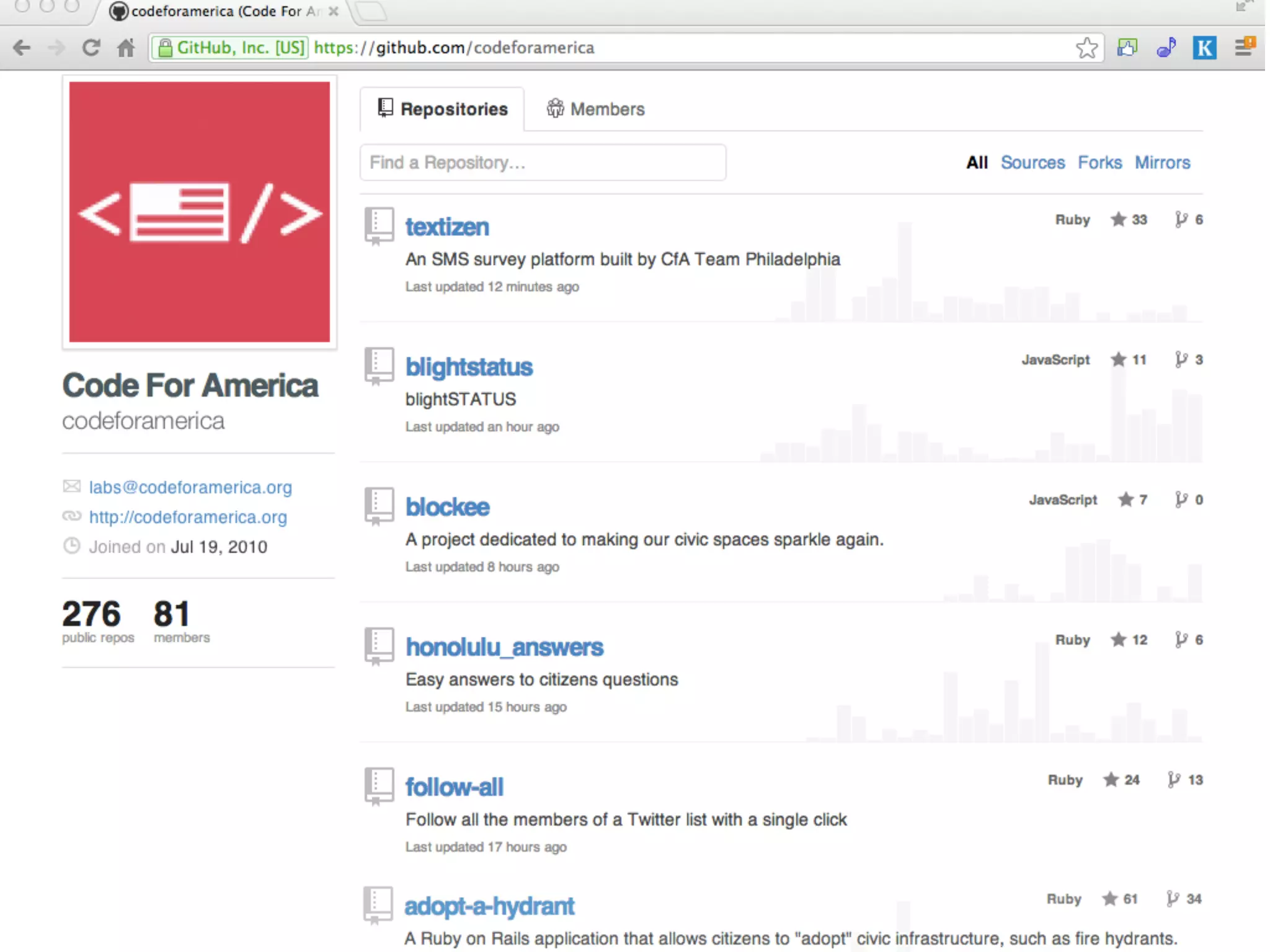Viewport: 1270px width, 952px height.
Task: Bookmark page with star icon
Action: 1086,48
